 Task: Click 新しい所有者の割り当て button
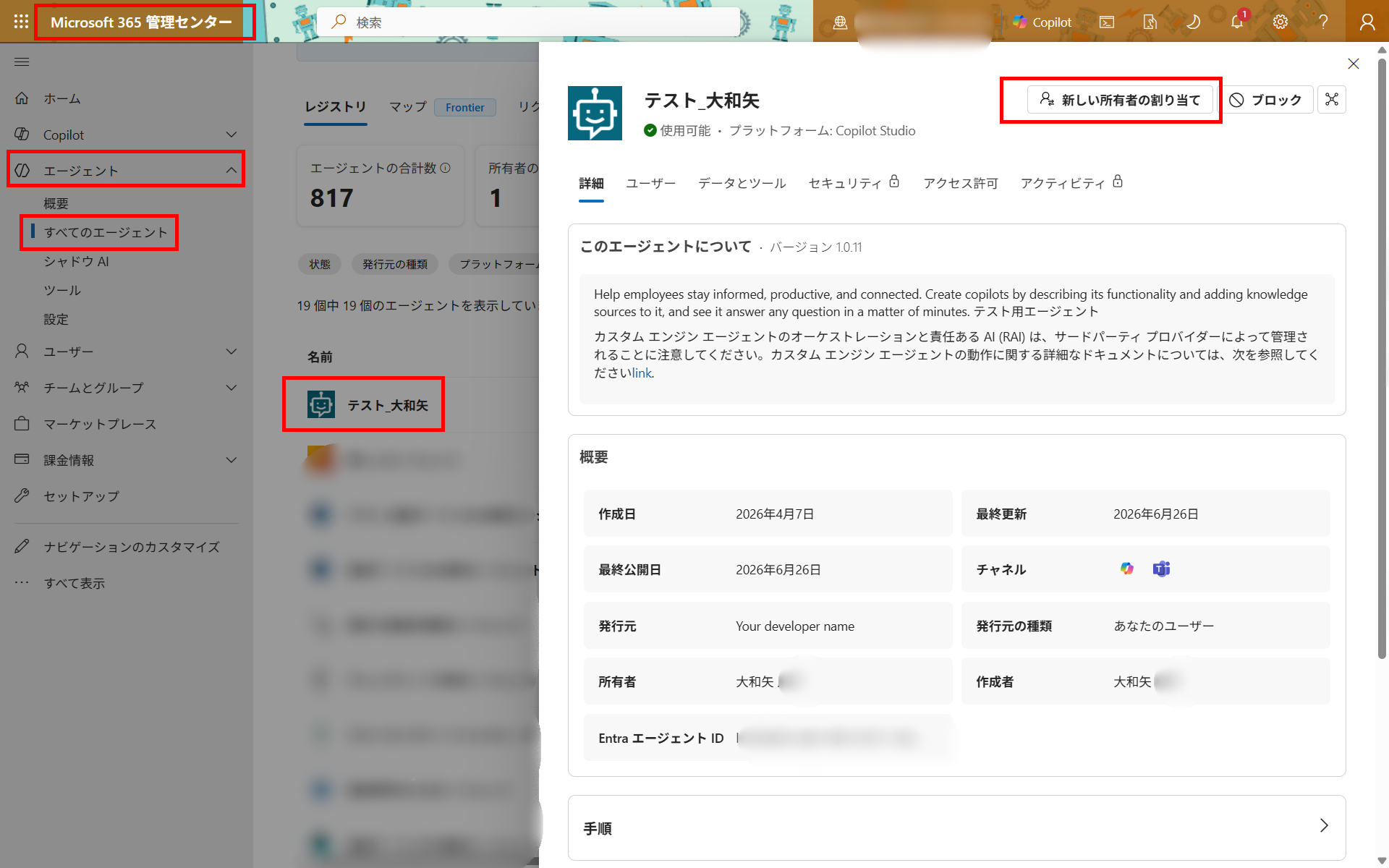pyautogui.click(x=1120, y=100)
